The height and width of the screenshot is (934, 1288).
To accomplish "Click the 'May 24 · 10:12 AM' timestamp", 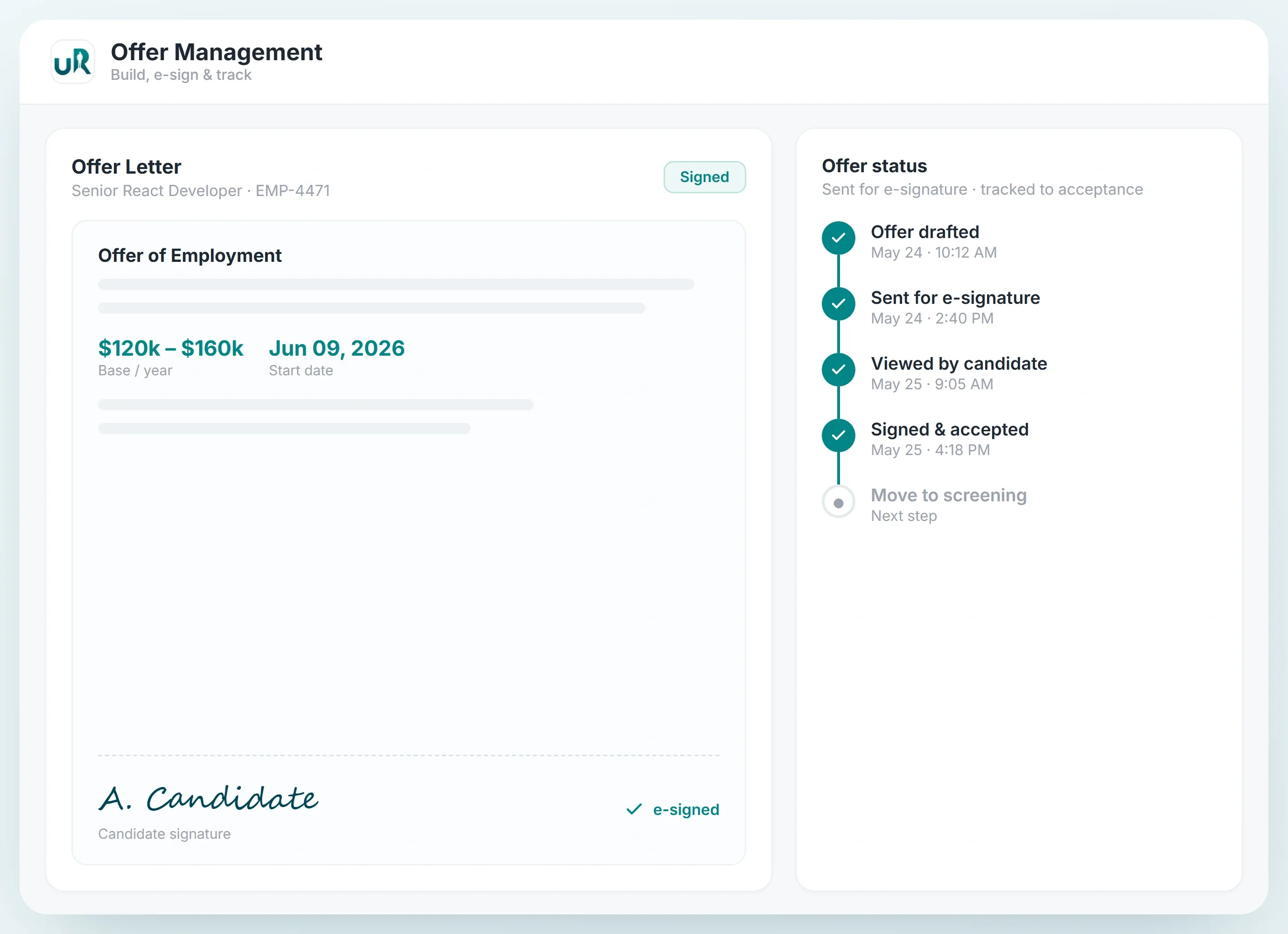I will coord(934,253).
